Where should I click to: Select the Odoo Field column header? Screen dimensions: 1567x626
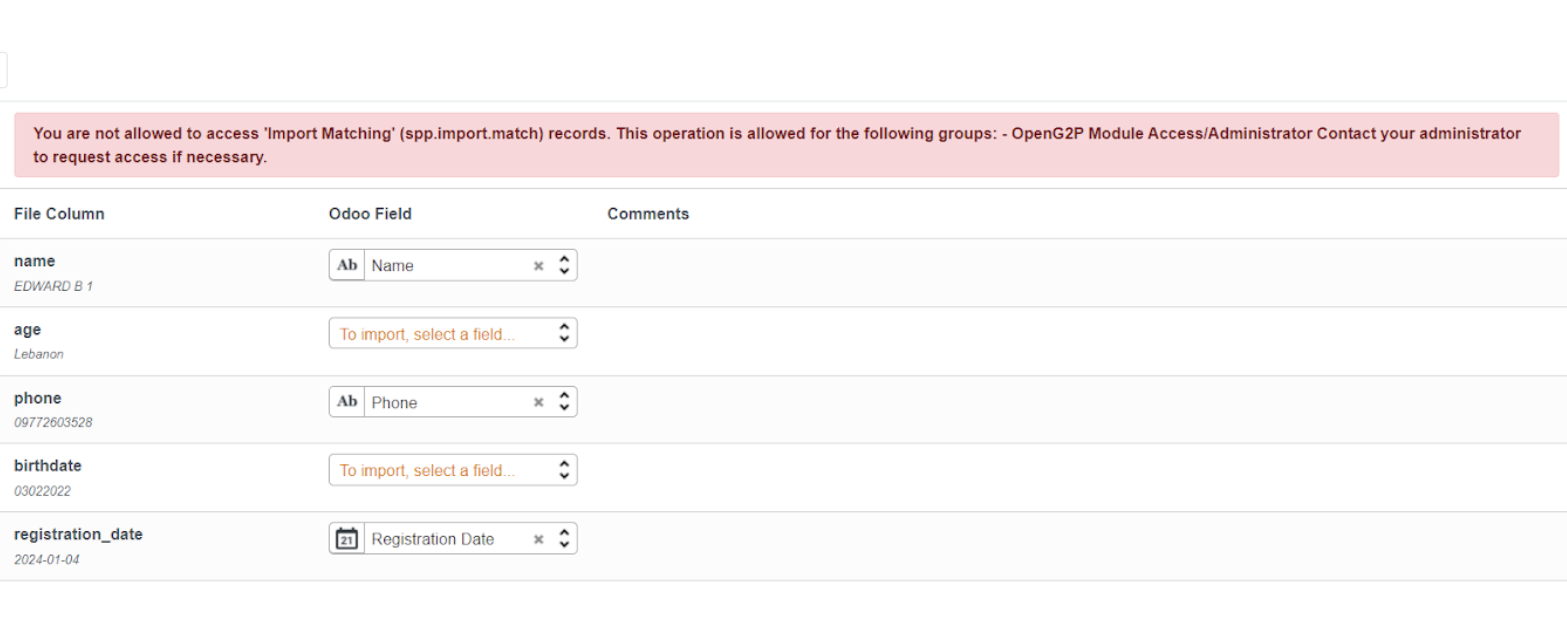point(370,213)
